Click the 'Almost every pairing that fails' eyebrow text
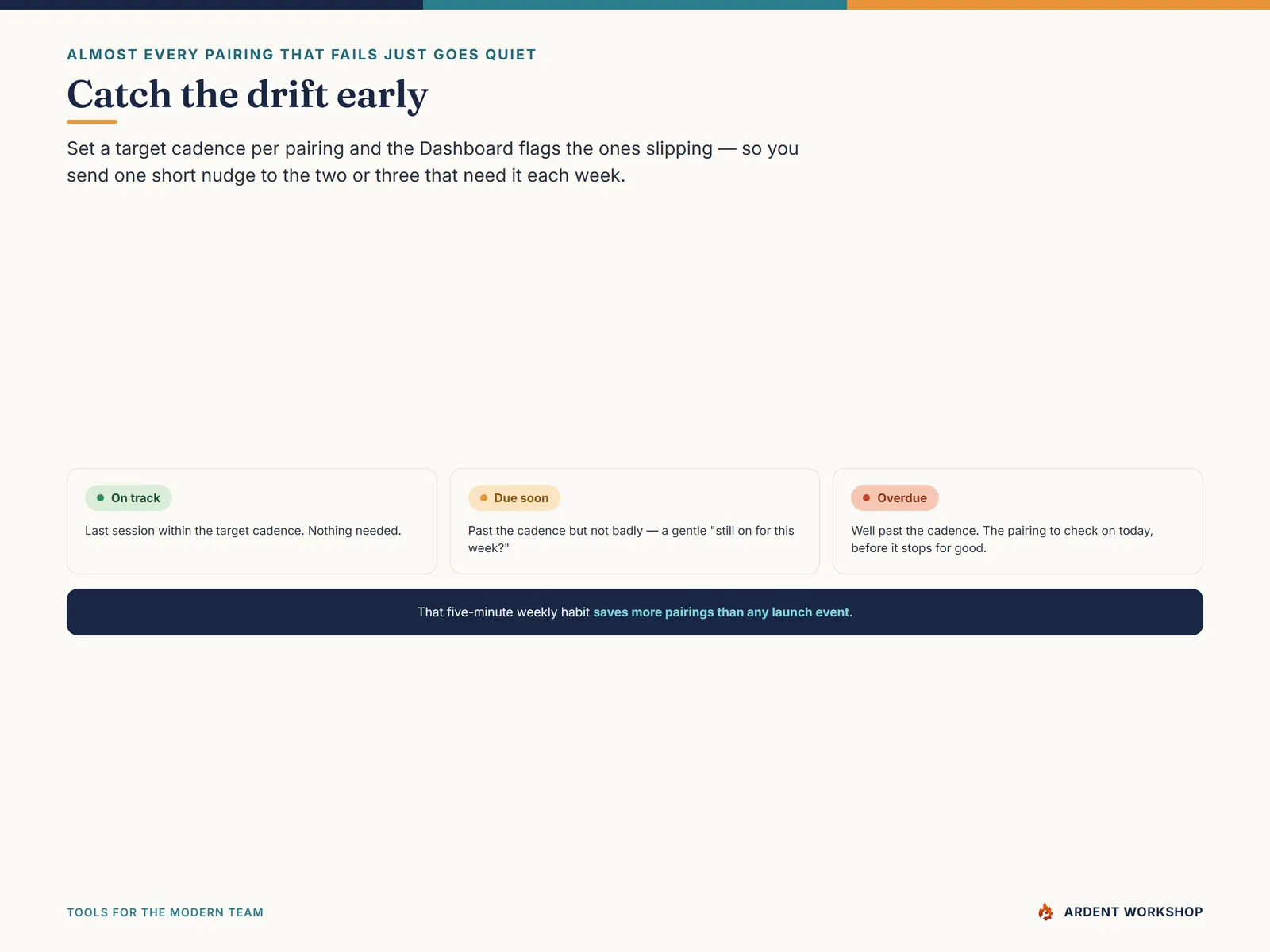This screenshot has height=952, width=1270. pyautogui.click(x=302, y=55)
